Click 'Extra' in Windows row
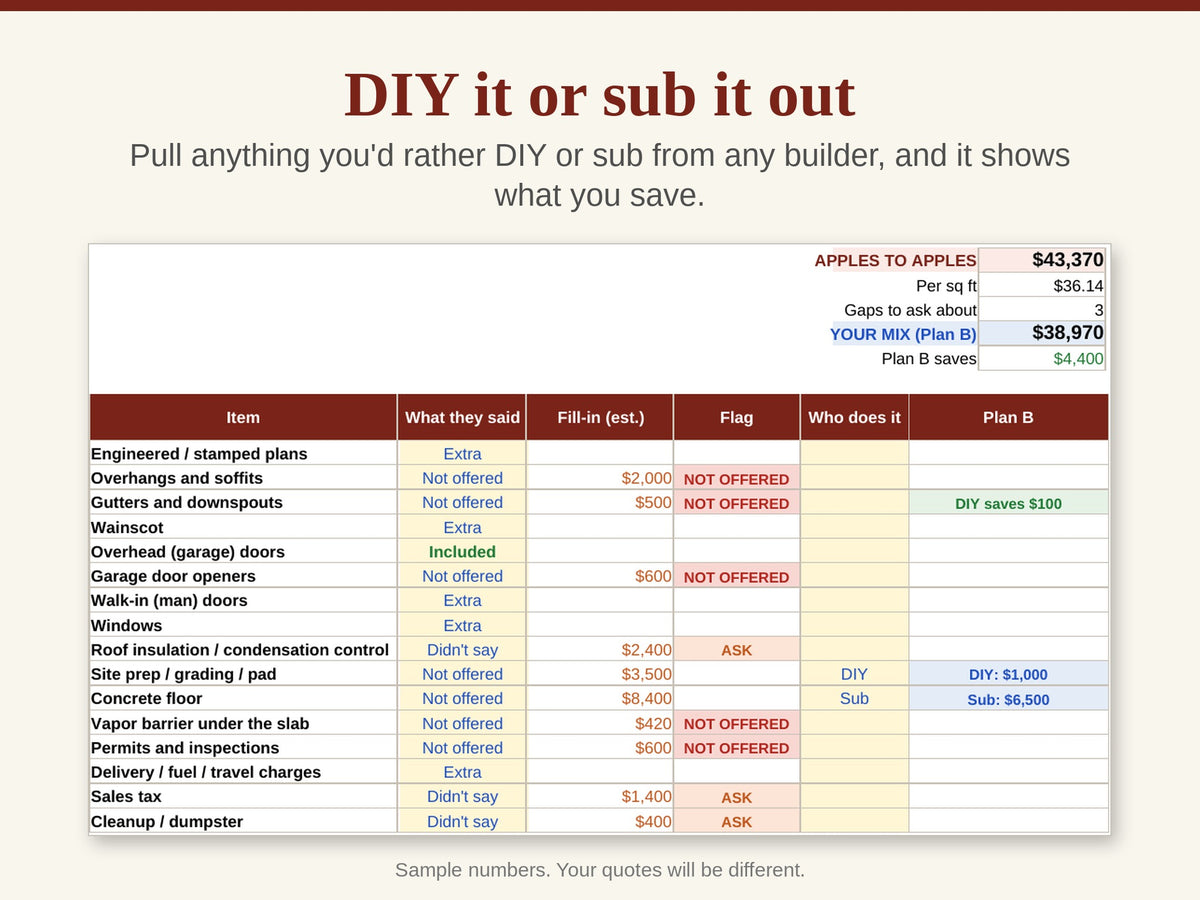Viewport: 1200px width, 900px height. pyautogui.click(x=462, y=625)
